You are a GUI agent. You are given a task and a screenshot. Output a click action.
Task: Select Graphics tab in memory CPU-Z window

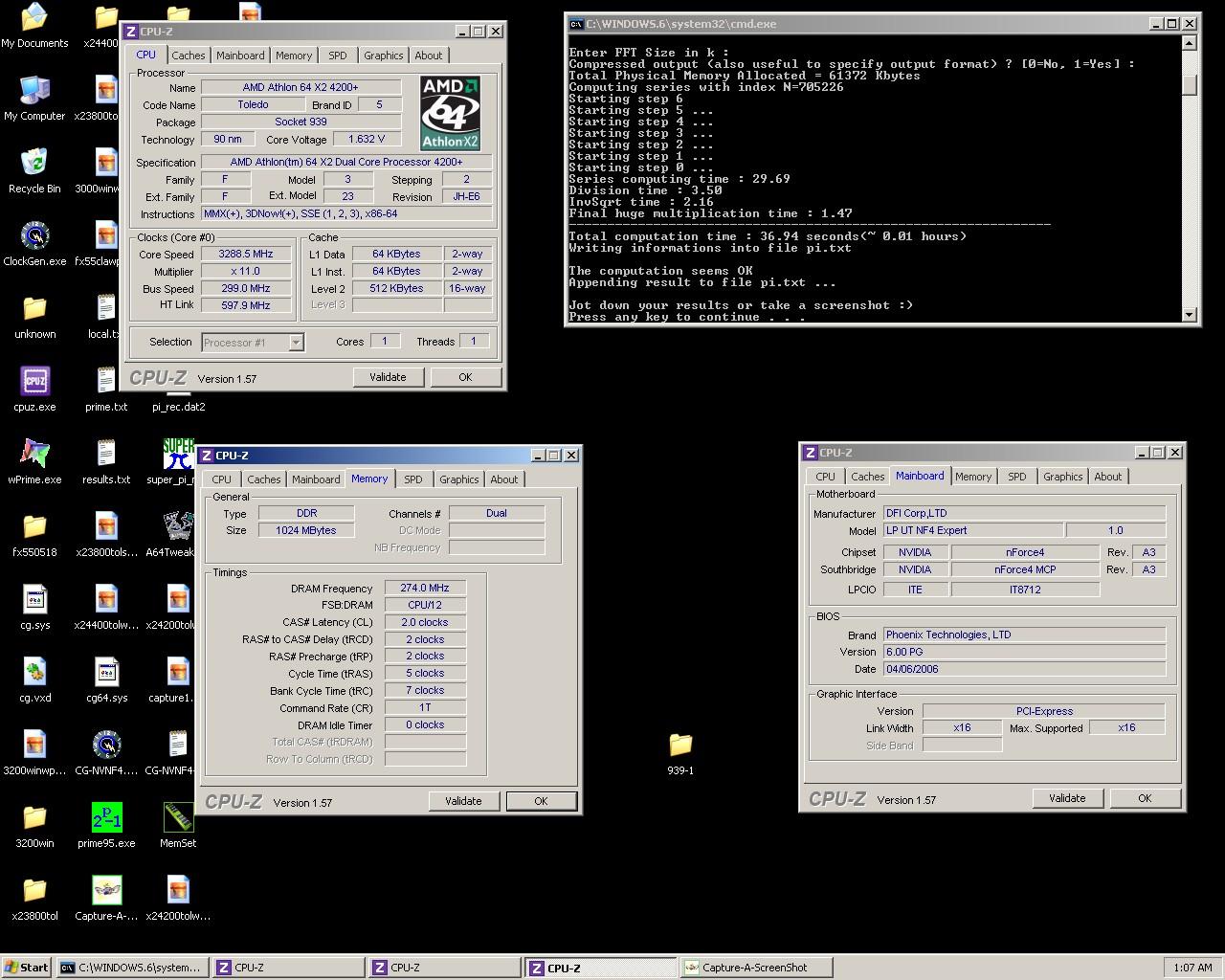[x=459, y=479]
